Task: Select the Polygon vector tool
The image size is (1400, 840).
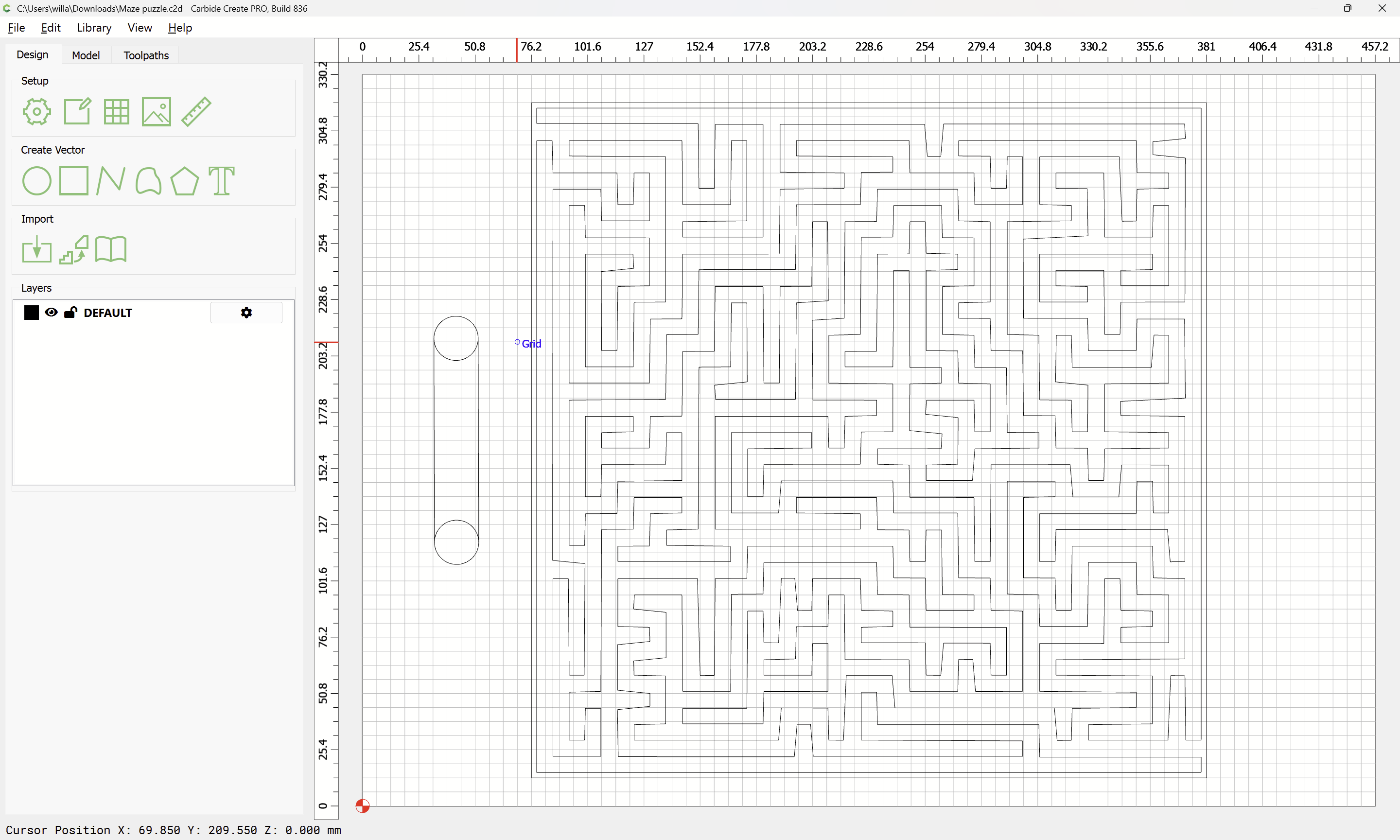Action: (184, 181)
